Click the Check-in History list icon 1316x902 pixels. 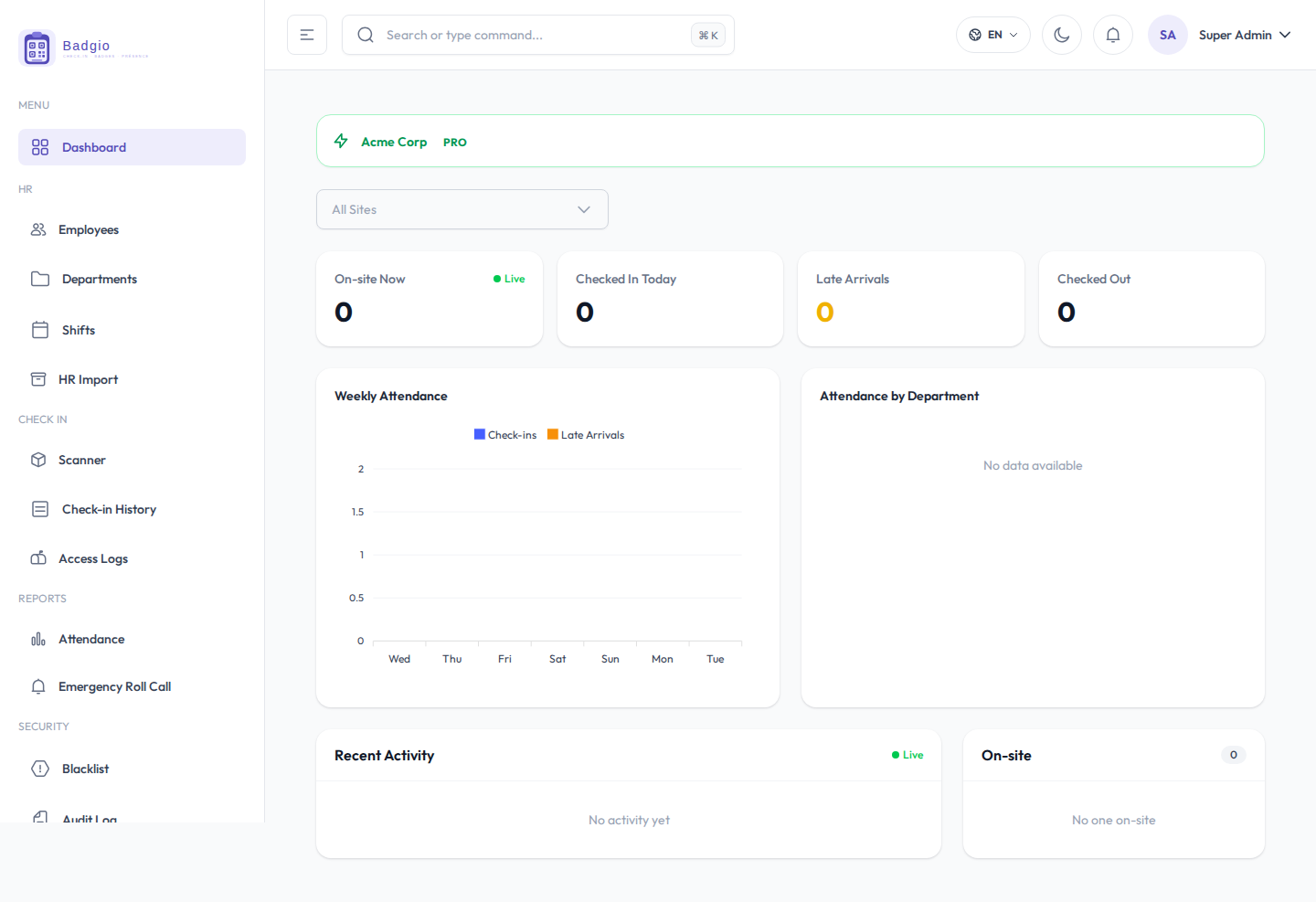click(40, 509)
